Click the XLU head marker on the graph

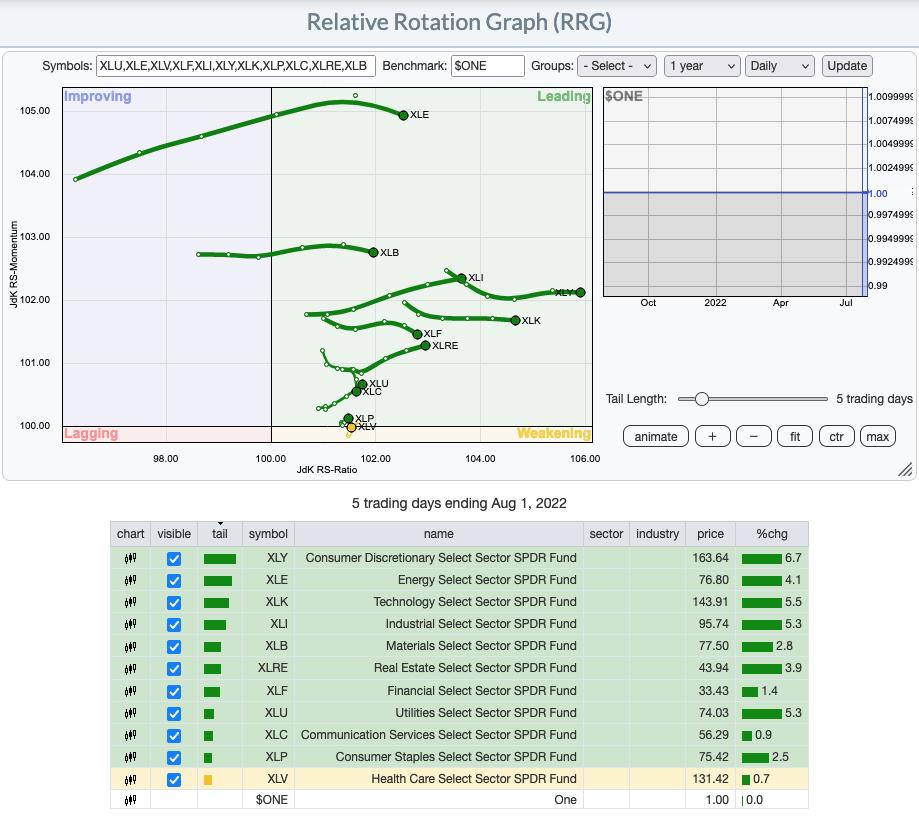click(362, 385)
